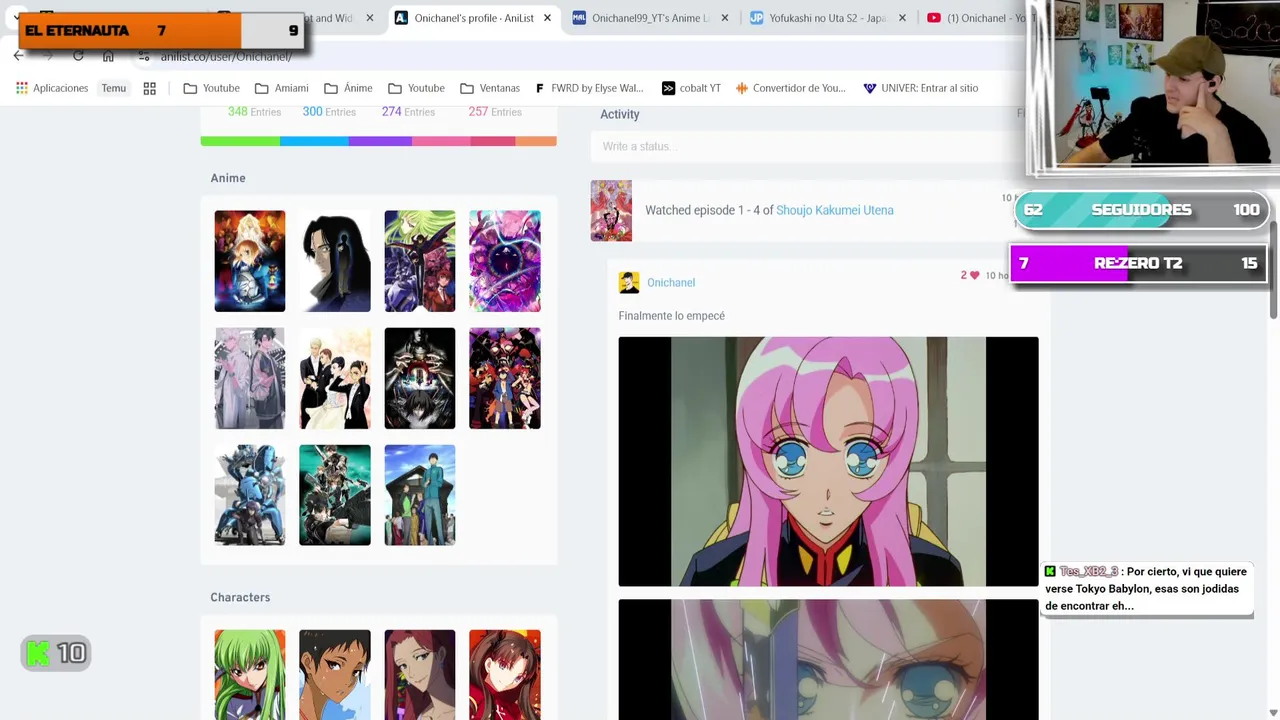Go back to the previous page

coord(18,56)
